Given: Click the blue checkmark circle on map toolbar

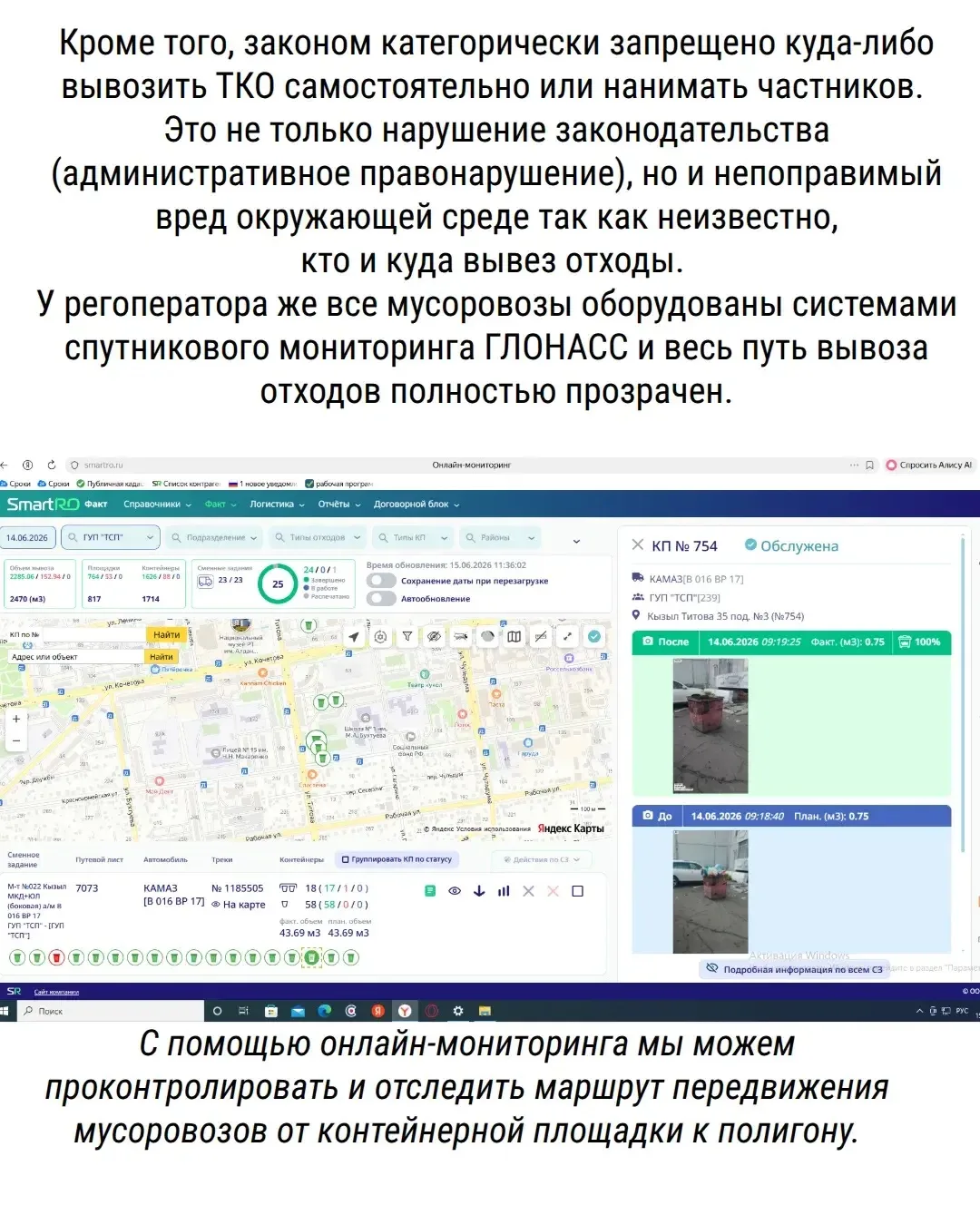Looking at the screenshot, I should [x=594, y=637].
